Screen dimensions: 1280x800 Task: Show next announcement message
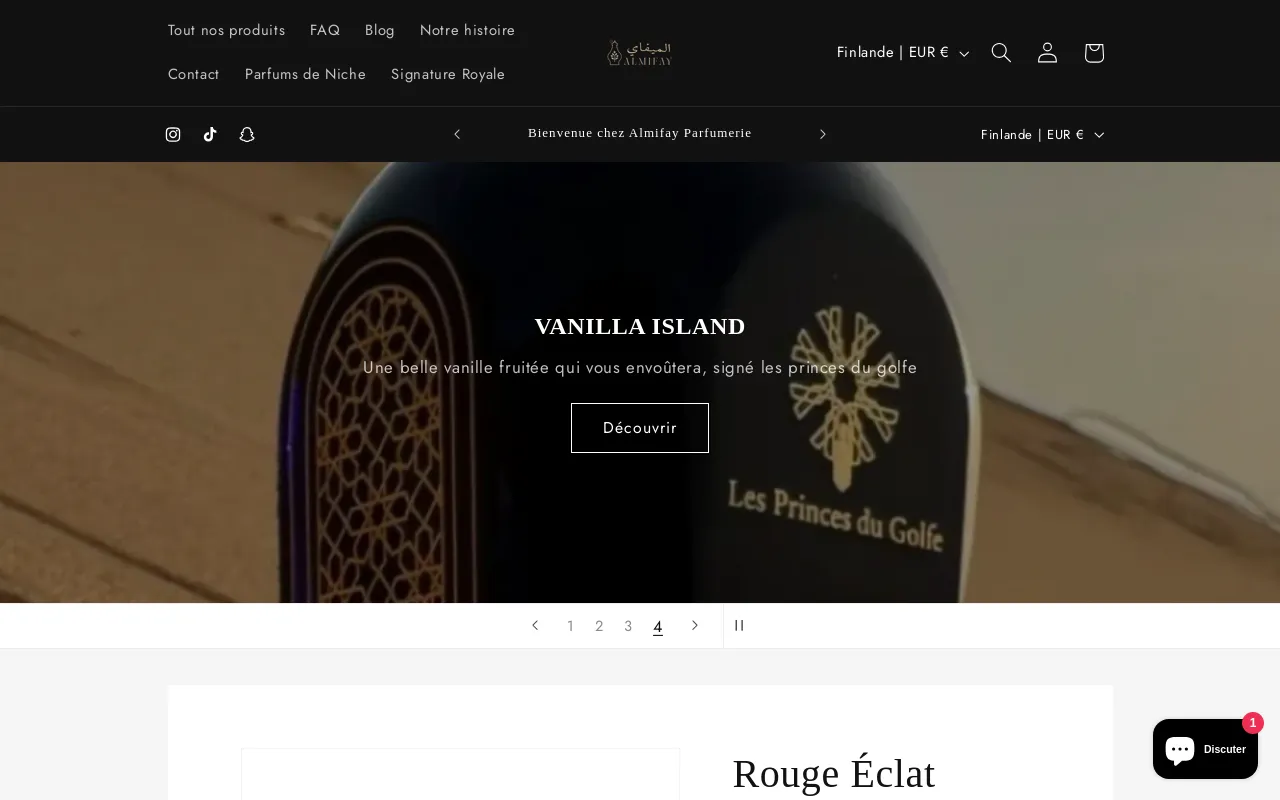(823, 134)
